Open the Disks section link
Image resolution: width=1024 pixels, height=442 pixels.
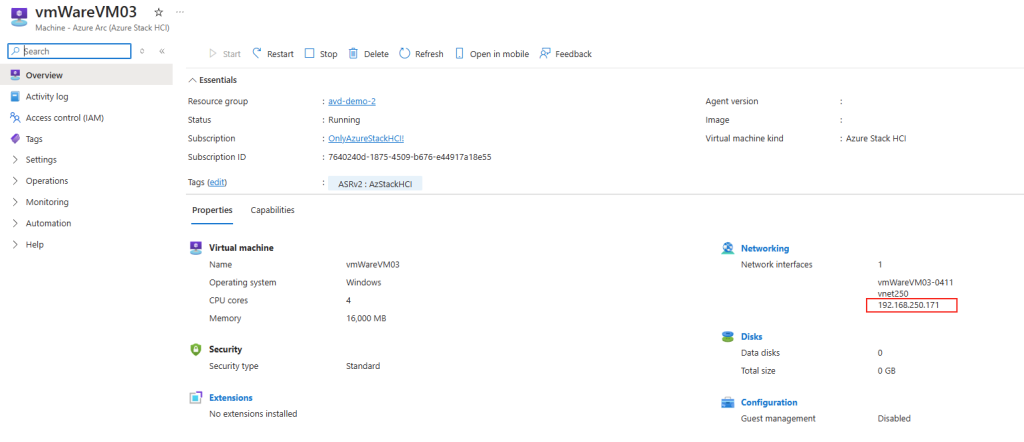coord(752,336)
